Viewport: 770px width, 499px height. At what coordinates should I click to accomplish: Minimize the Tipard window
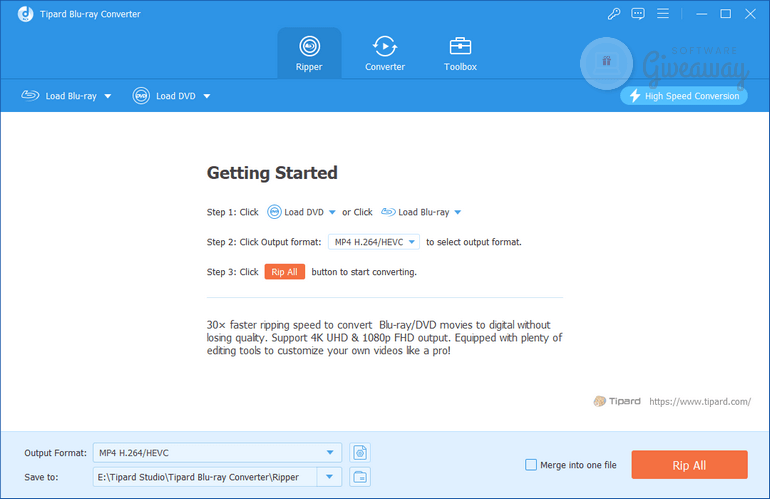701,14
